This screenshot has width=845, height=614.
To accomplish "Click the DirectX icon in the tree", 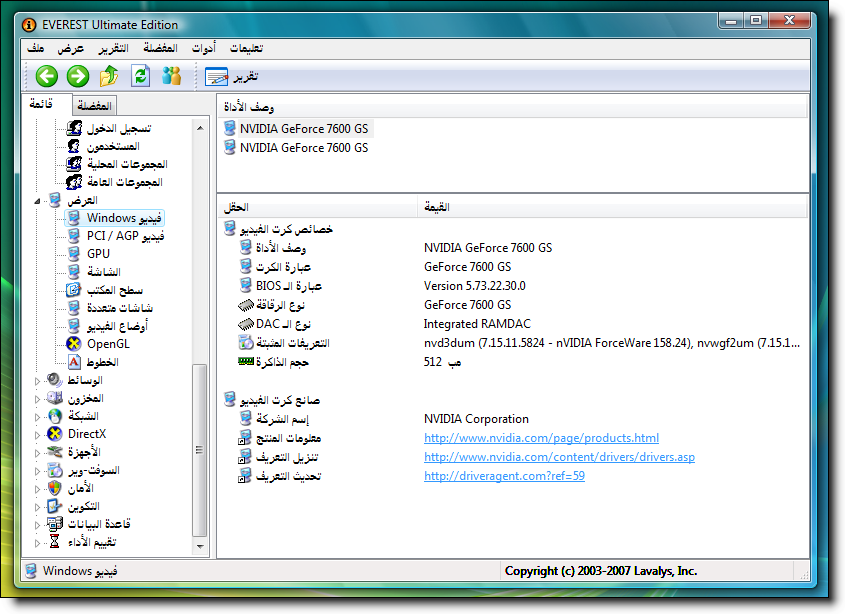I will click(x=54, y=434).
